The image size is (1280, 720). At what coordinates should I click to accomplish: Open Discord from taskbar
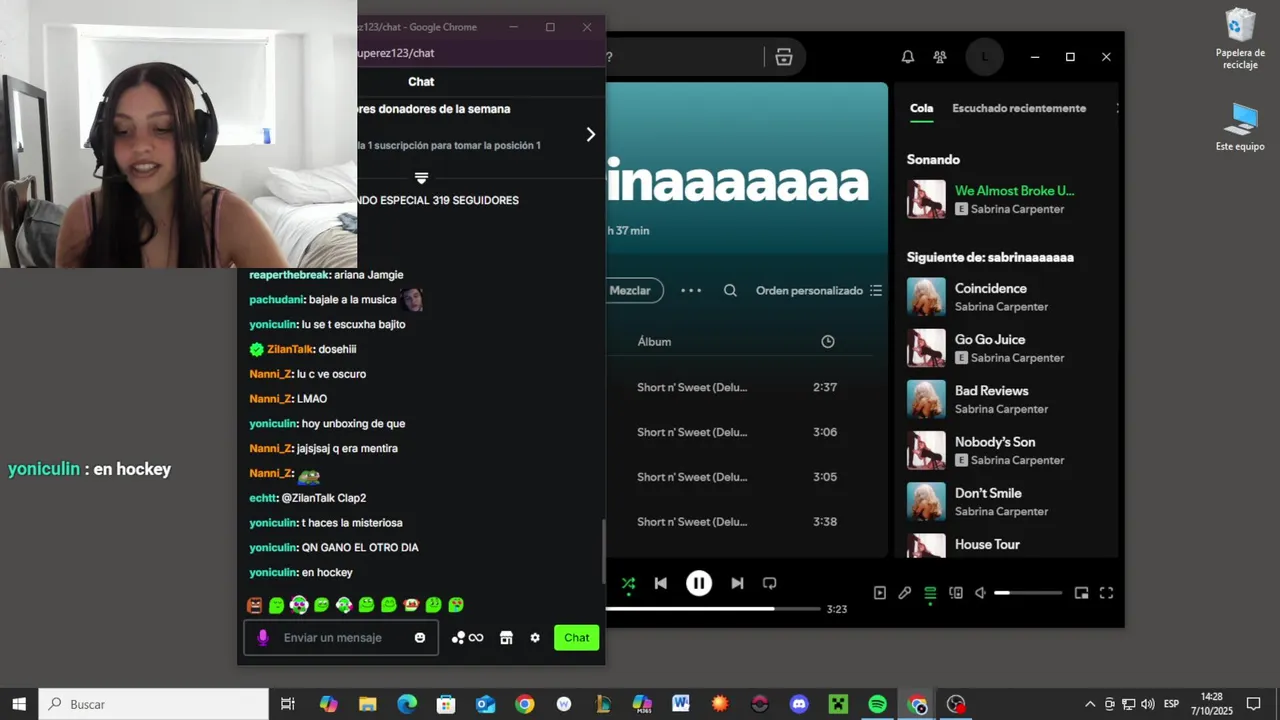[799, 704]
